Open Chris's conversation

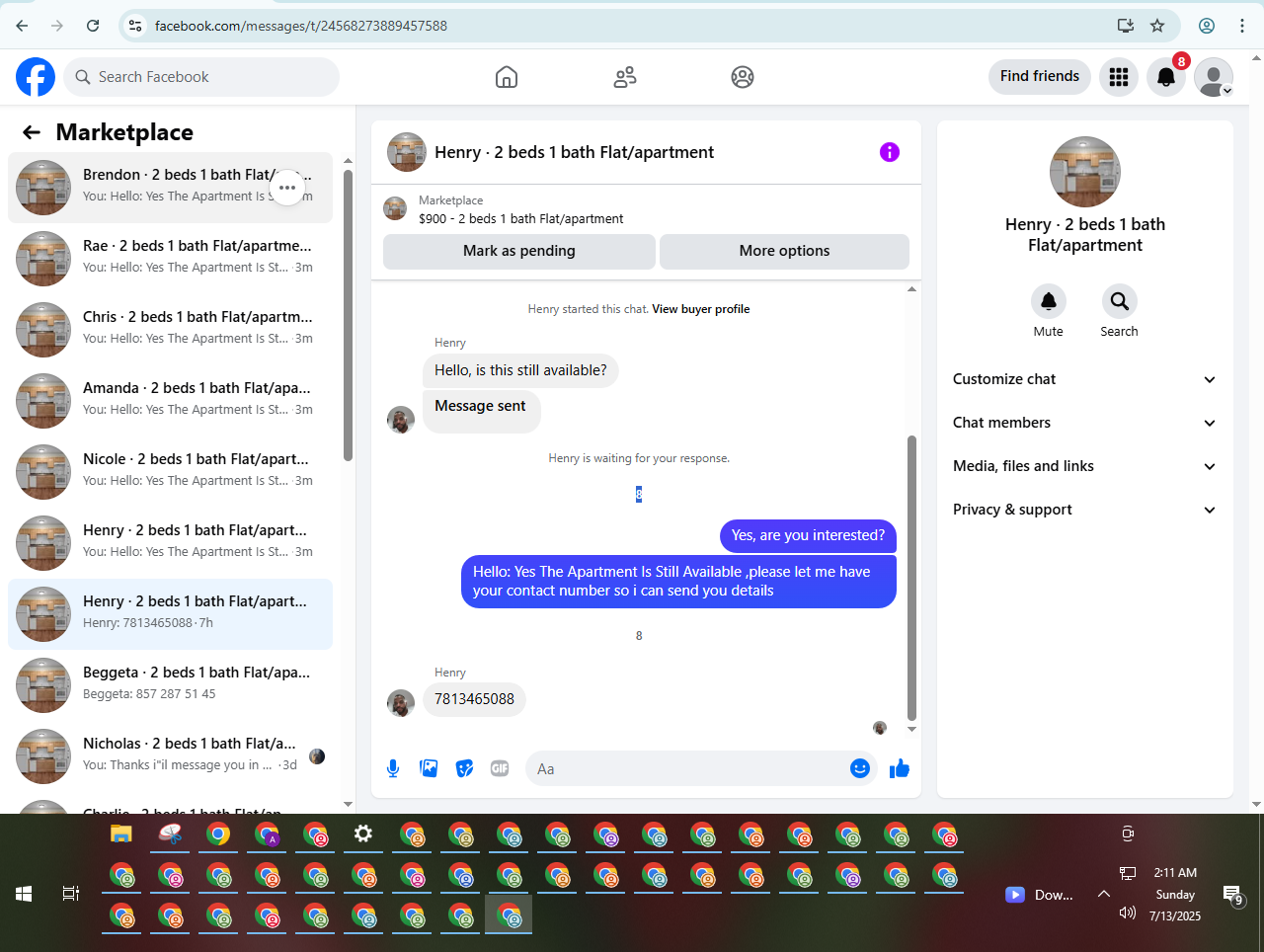(x=170, y=330)
